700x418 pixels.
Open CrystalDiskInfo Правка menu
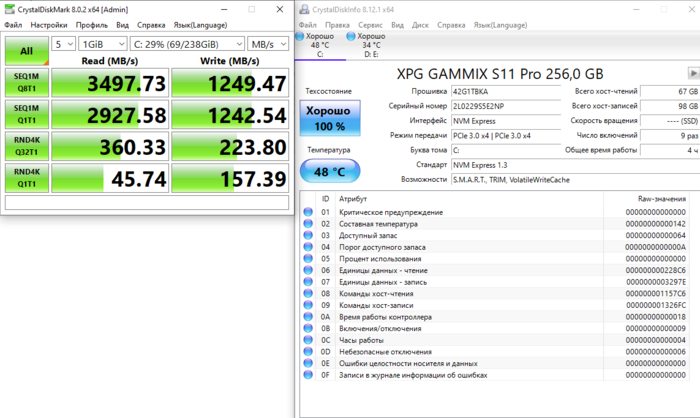pyautogui.click(x=337, y=25)
